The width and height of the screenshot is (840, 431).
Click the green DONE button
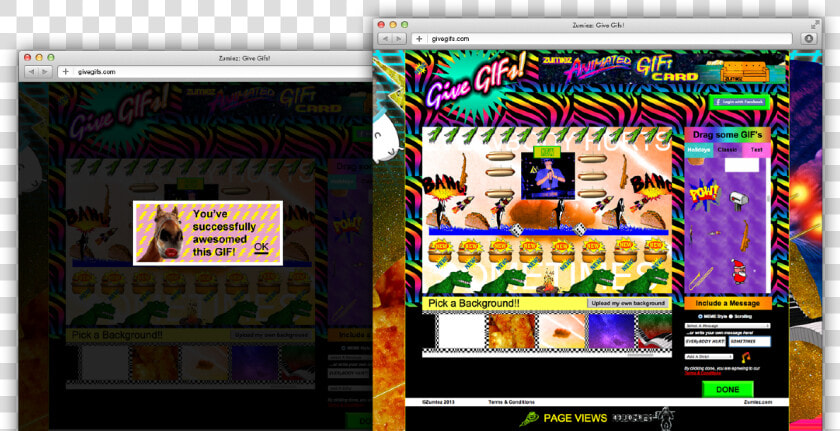tap(728, 389)
